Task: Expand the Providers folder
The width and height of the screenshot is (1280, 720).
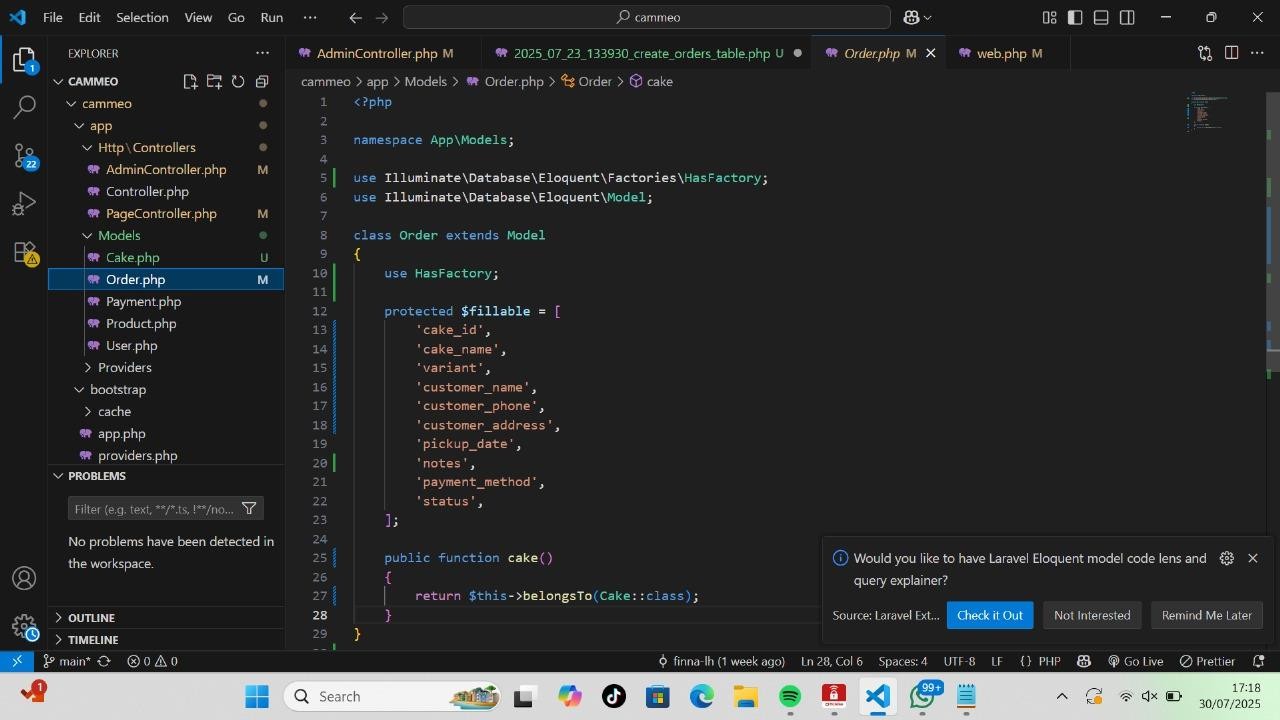Action: (x=124, y=367)
